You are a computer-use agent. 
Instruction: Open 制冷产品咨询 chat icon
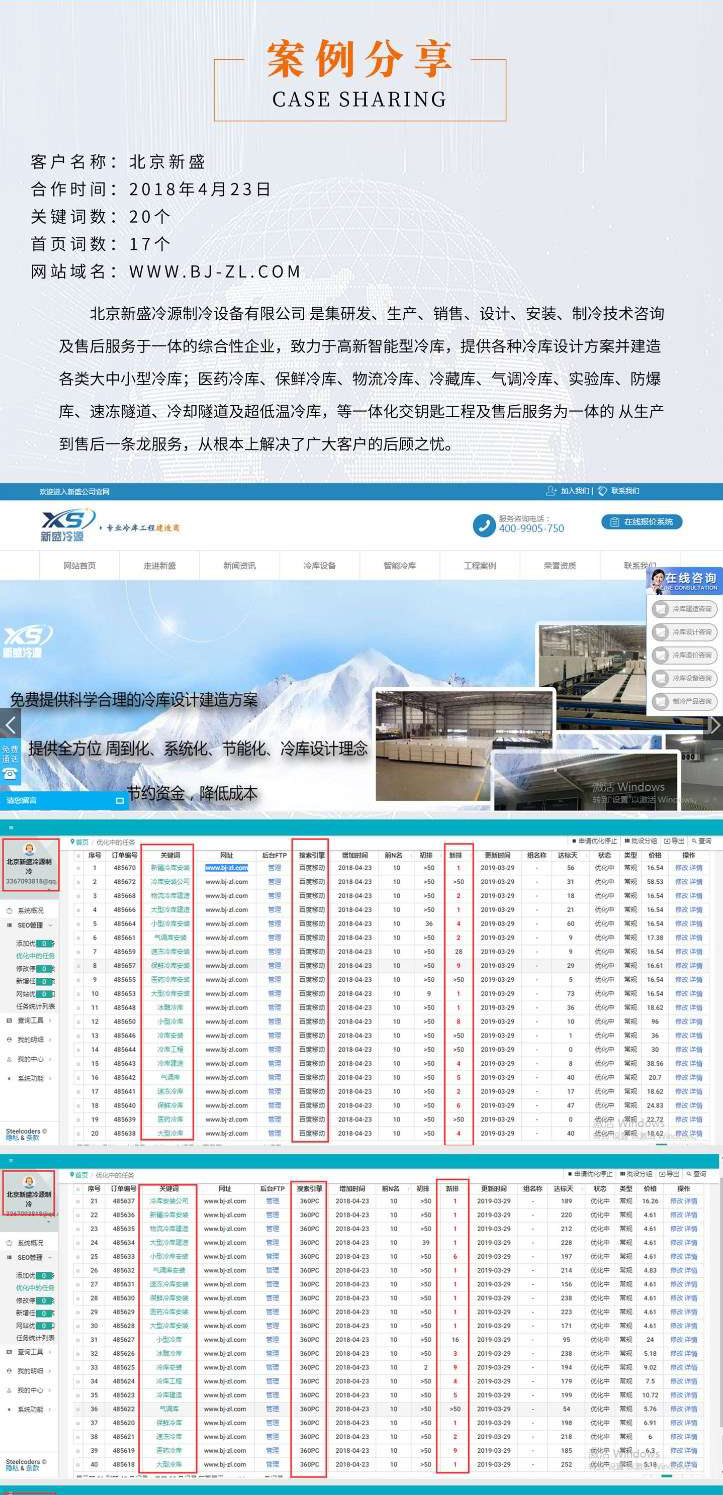pos(660,701)
